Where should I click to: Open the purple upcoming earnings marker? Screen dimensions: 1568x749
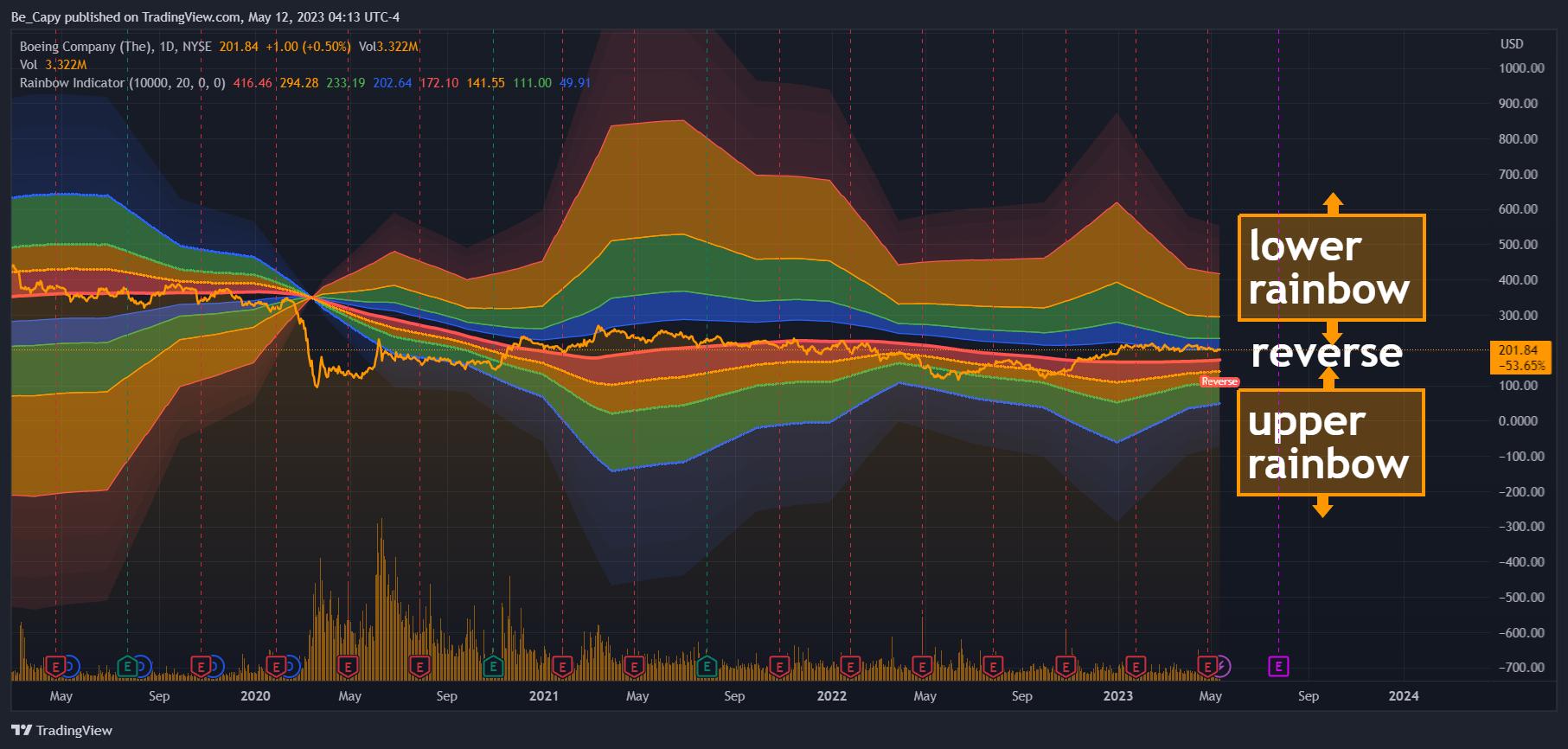click(1278, 667)
